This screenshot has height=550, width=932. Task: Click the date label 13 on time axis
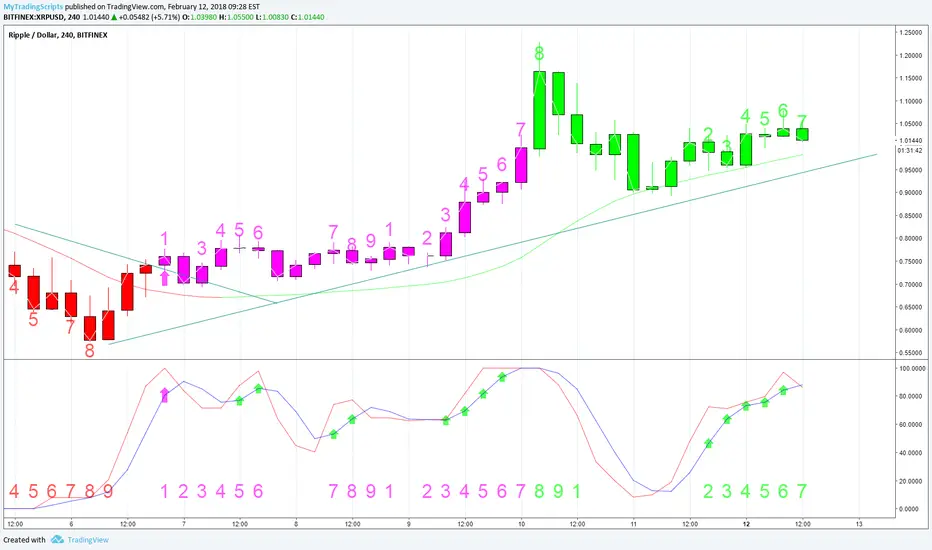[859, 524]
